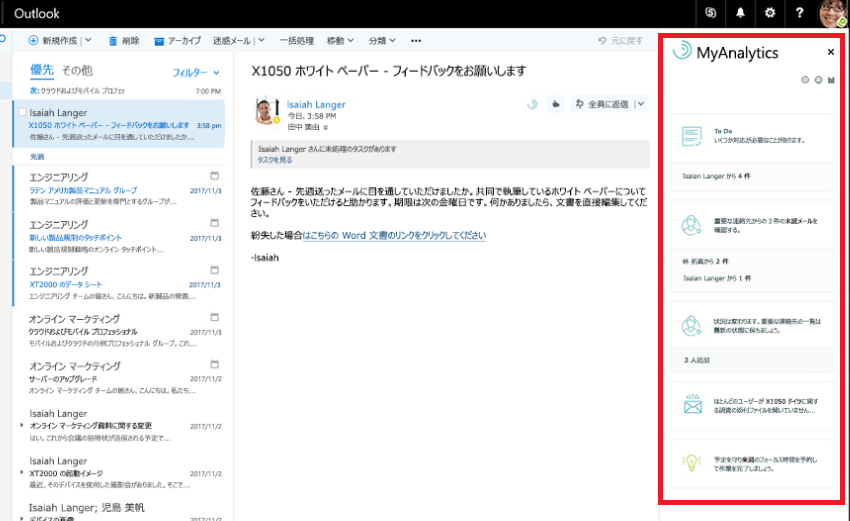Click タスクを見る link
This screenshot has width=850, height=521.
click(274, 160)
